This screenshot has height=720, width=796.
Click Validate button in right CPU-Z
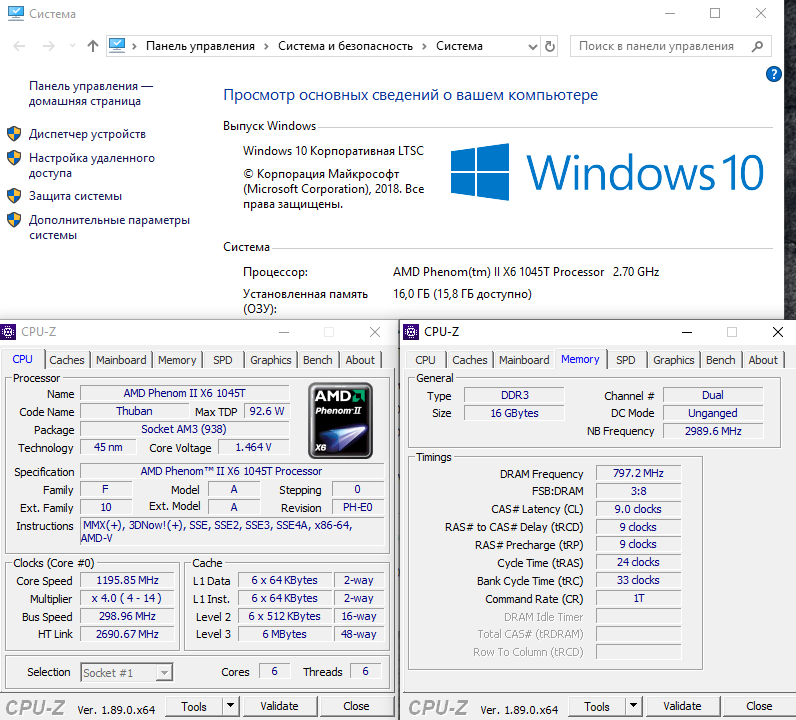pyautogui.click(x=682, y=706)
